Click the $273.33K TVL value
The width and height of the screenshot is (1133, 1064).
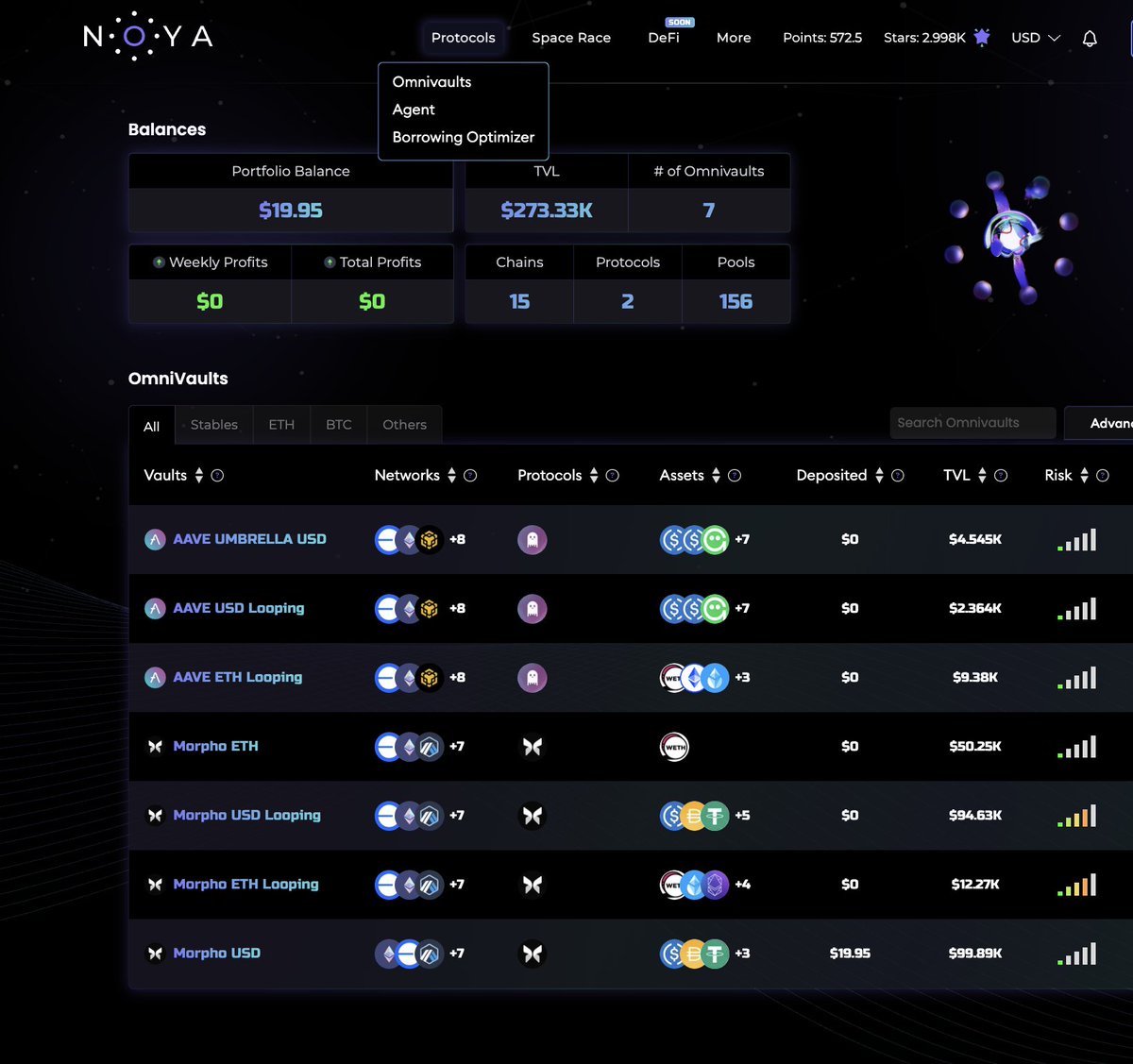point(547,211)
